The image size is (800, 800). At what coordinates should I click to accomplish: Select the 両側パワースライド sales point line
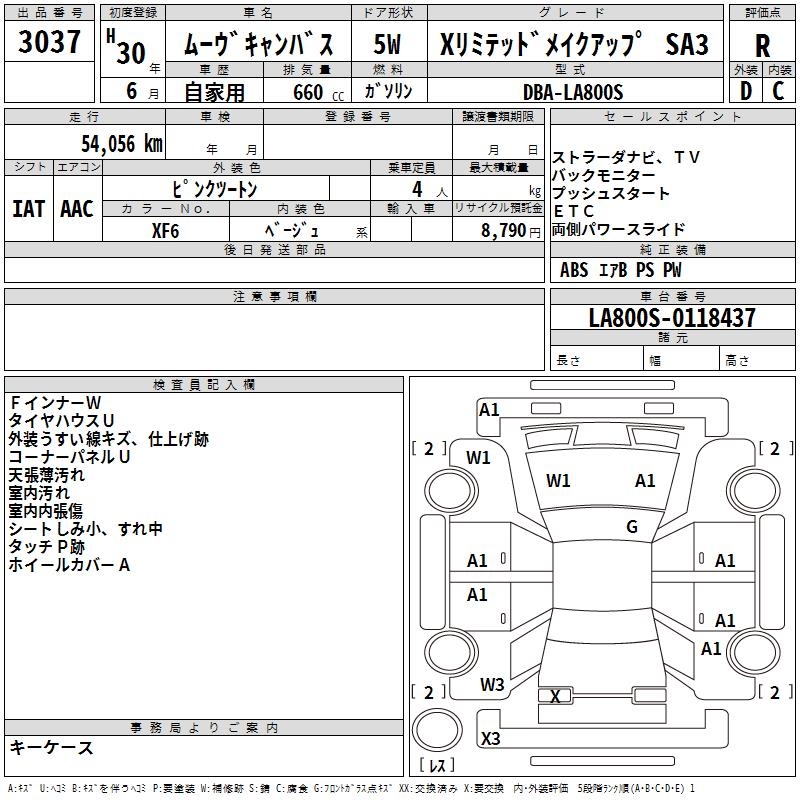tap(618, 229)
